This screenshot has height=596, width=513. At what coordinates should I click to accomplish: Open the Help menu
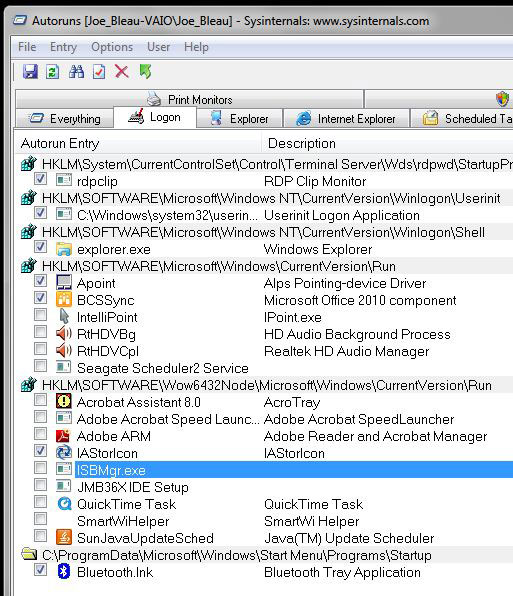(196, 47)
